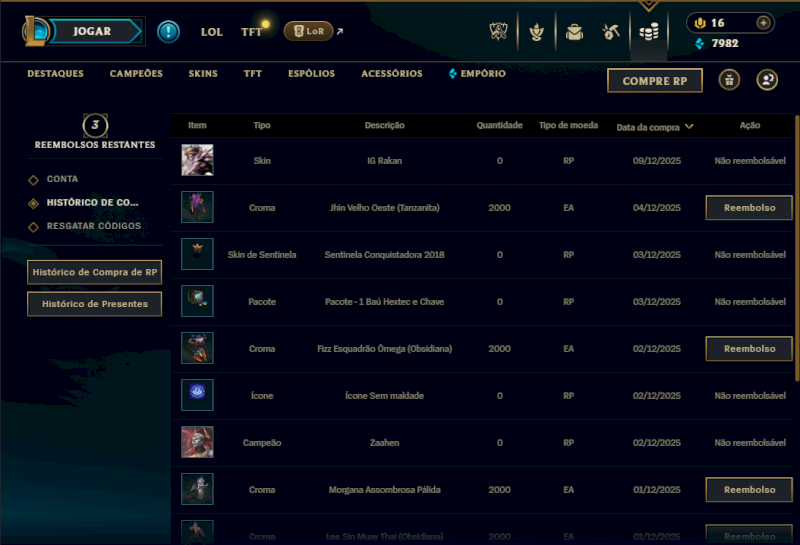Click the Sentinela Conquistadora 2018 thumbnail
The image size is (800, 545).
[197, 254]
